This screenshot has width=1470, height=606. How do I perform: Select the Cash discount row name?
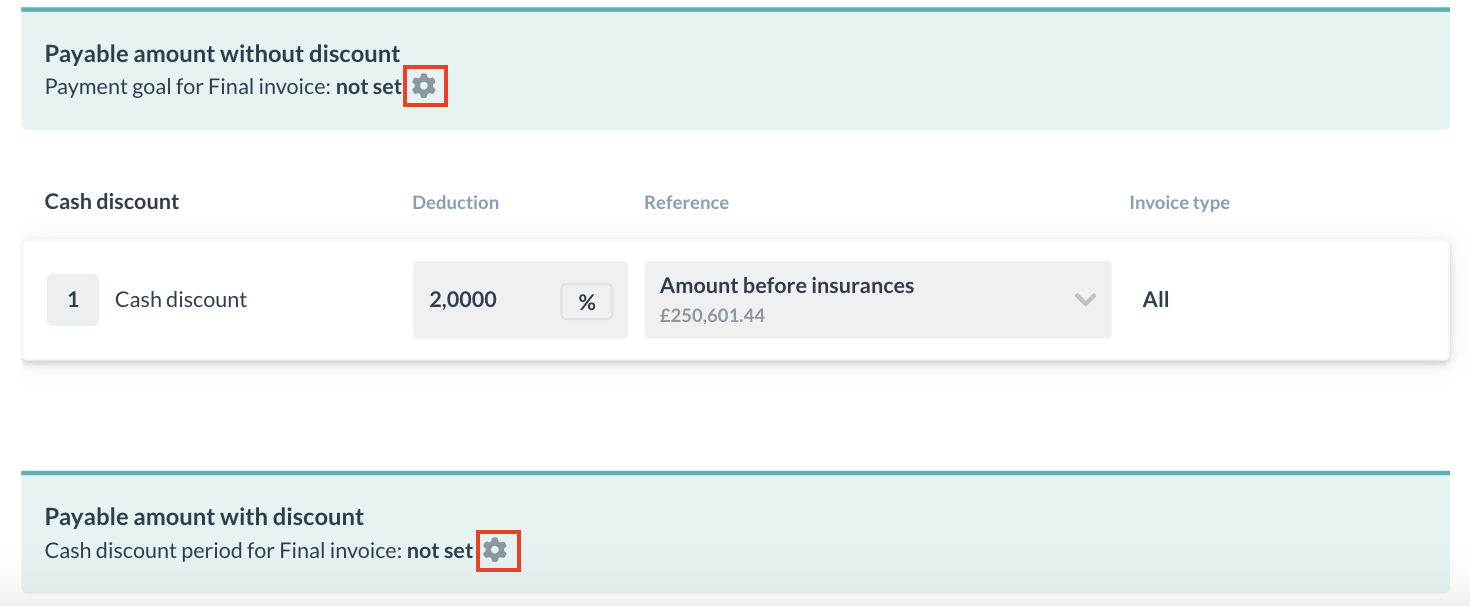click(x=181, y=300)
